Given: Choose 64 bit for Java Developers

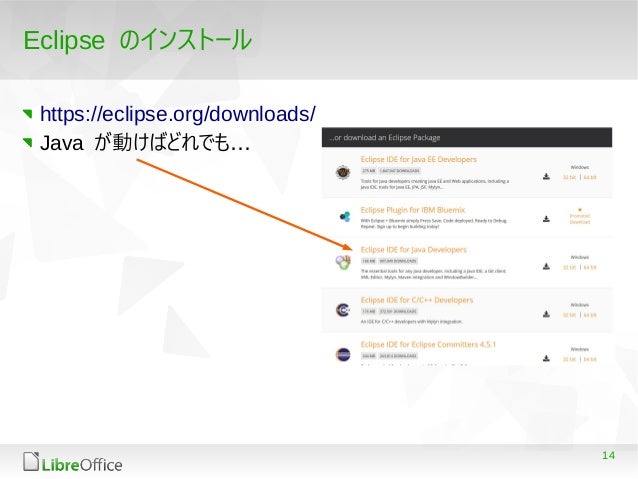Looking at the screenshot, I should pos(590,267).
